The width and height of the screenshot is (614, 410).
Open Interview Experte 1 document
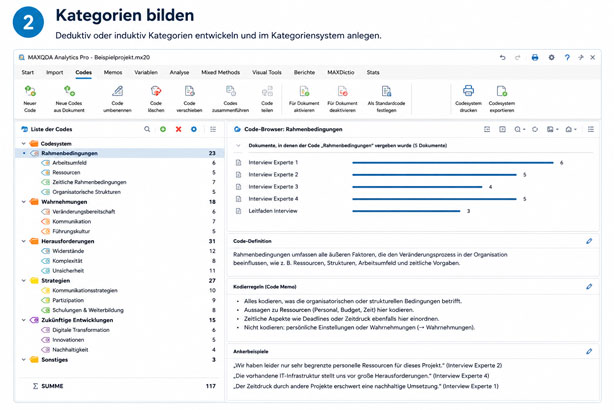tap(273, 163)
